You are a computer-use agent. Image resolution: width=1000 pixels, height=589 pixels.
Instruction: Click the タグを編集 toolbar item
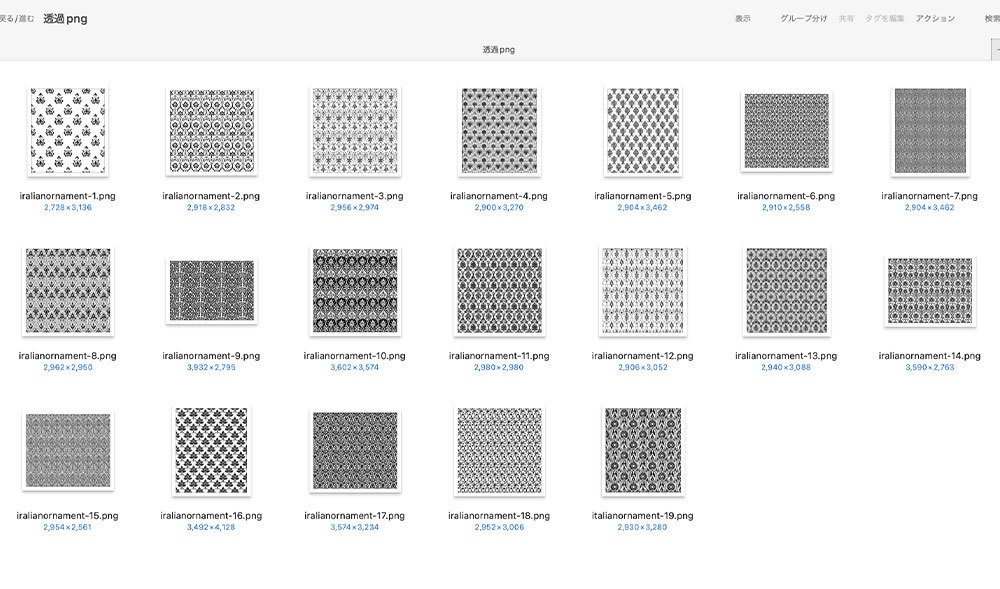(x=885, y=18)
